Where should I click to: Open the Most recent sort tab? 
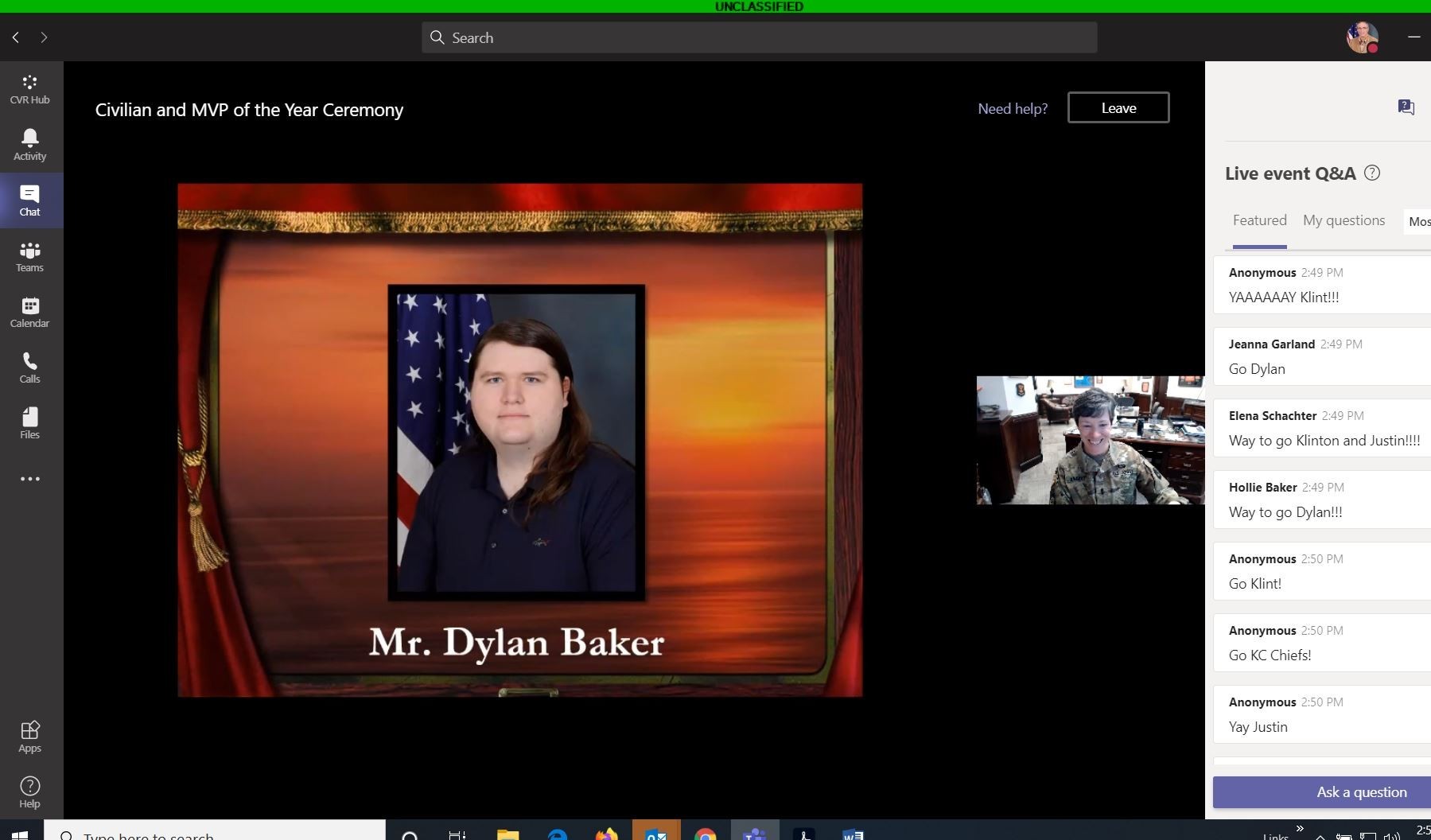tap(1418, 221)
